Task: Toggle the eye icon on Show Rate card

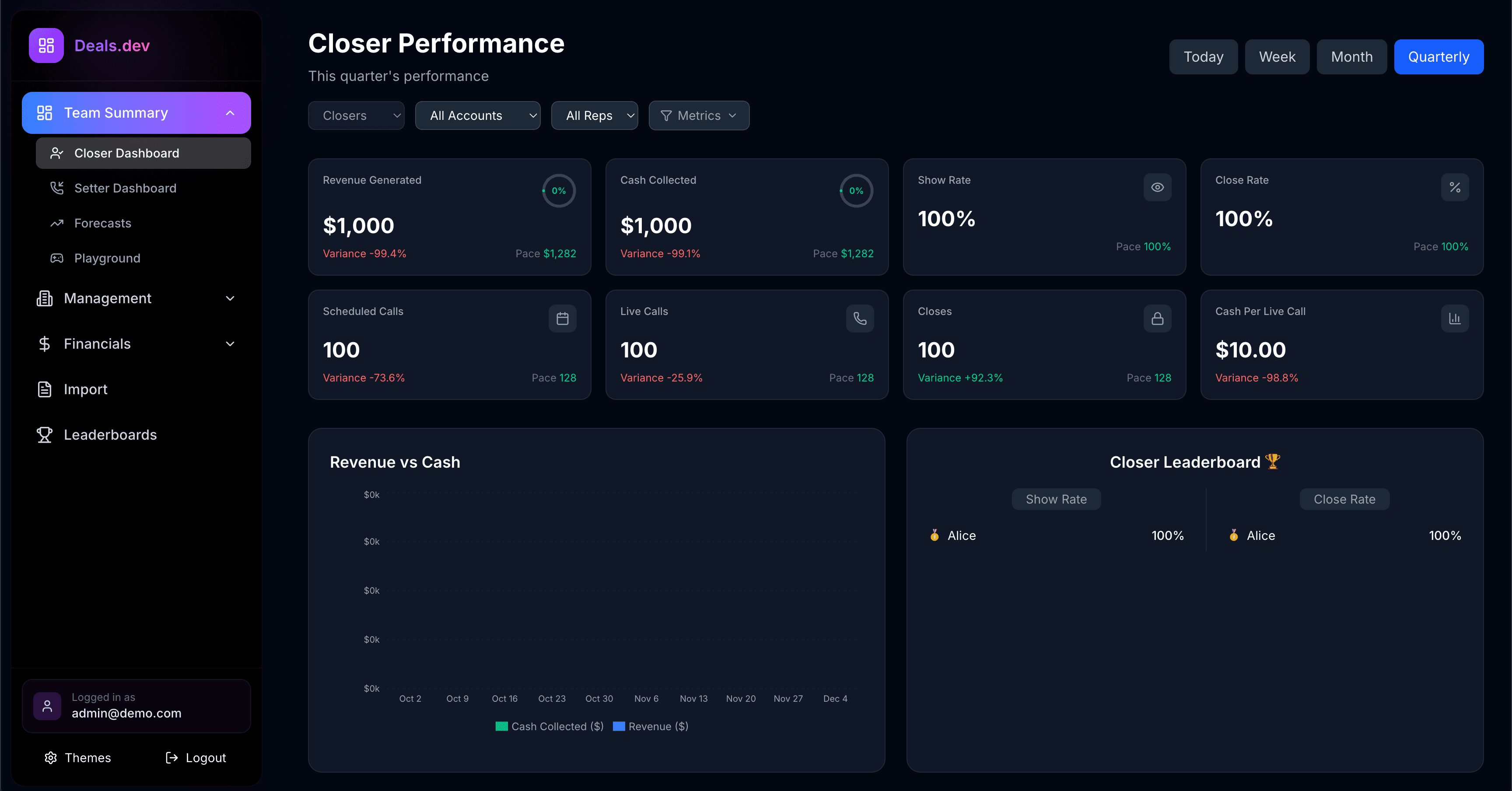Action: 1157,187
